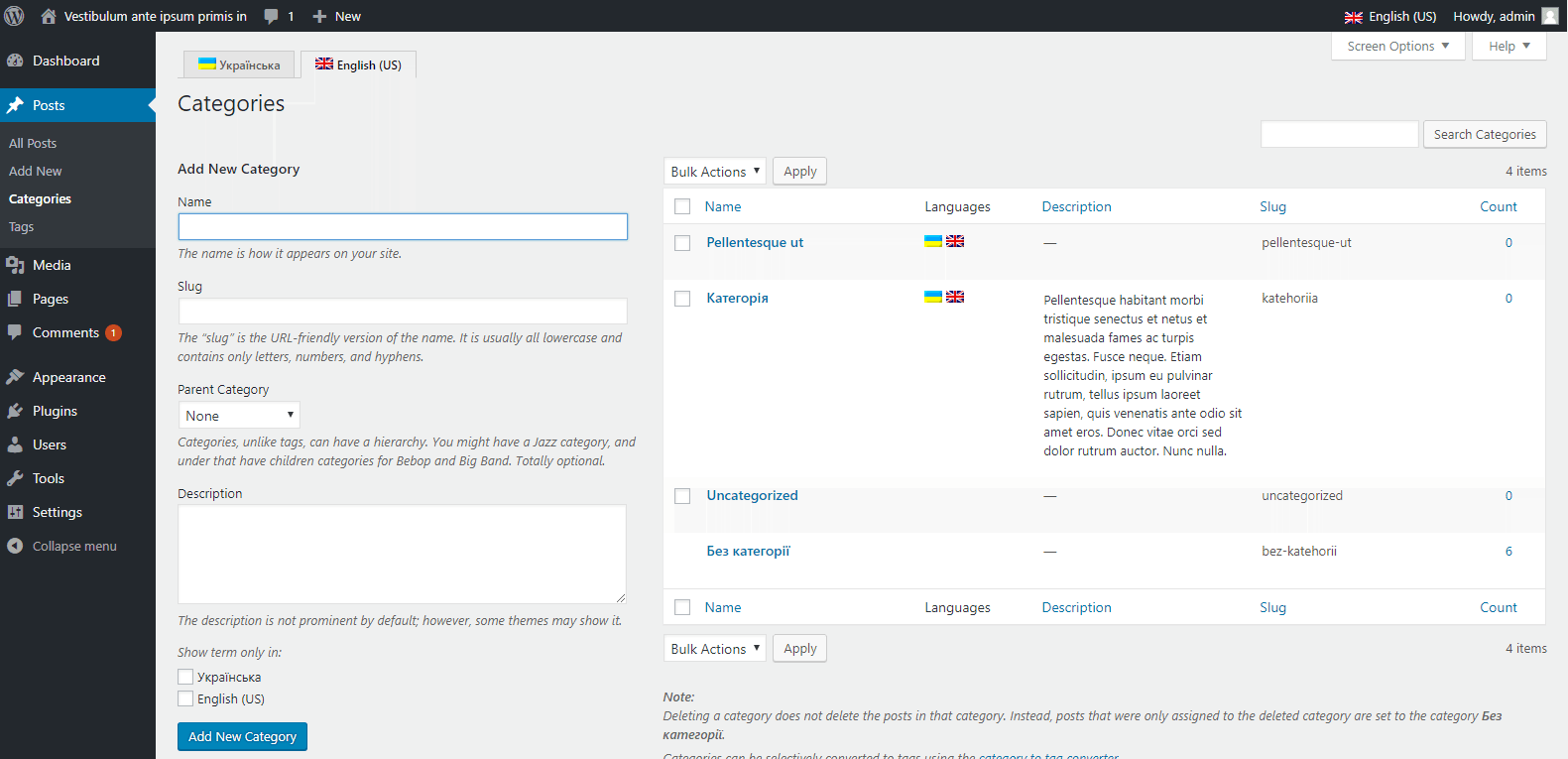Open the Pellentesque ut category link

(x=755, y=242)
